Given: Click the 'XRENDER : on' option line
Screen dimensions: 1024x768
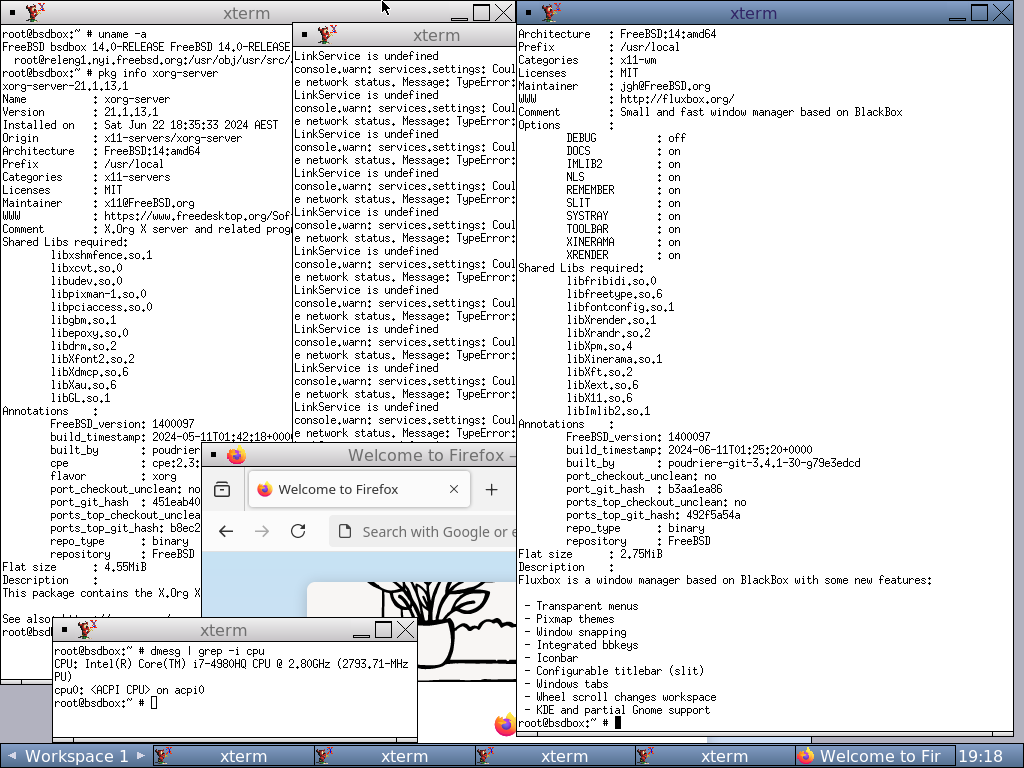Looking at the screenshot, I should click(623, 255).
